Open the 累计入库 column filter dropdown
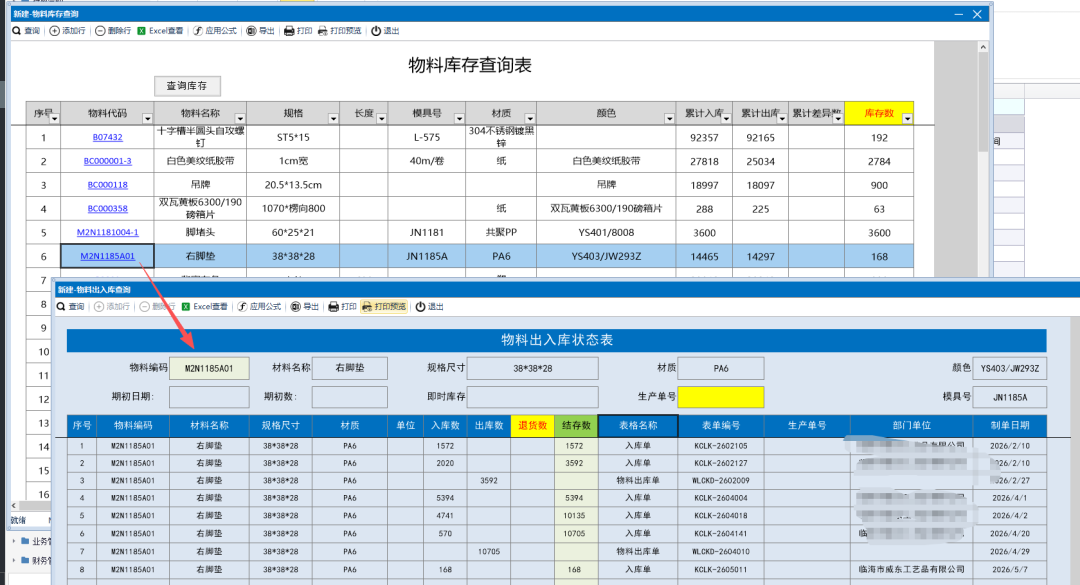 tap(726, 119)
